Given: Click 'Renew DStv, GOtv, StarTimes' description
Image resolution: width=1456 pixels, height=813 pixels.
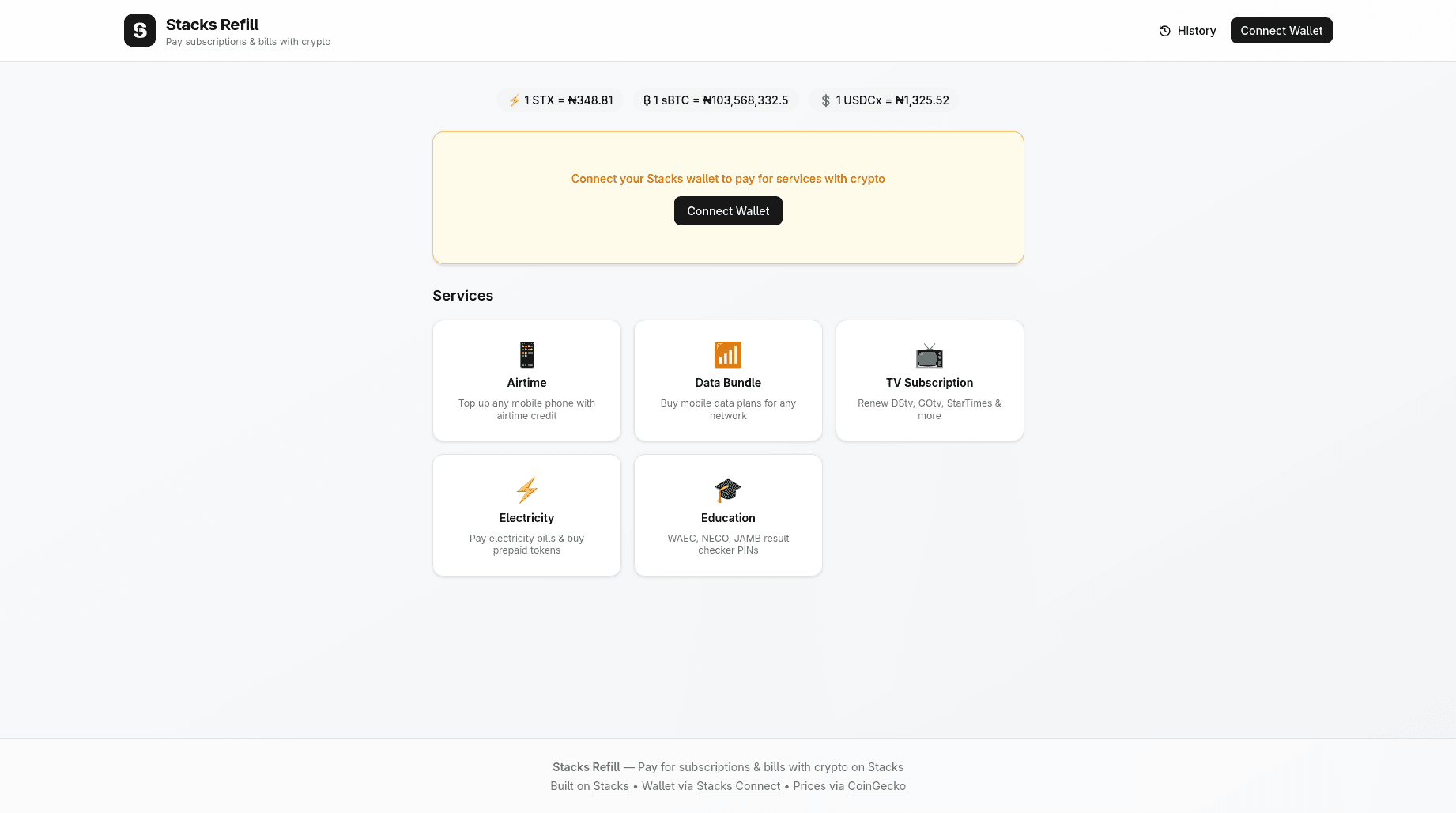Looking at the screenshot, I should (930, 410).
